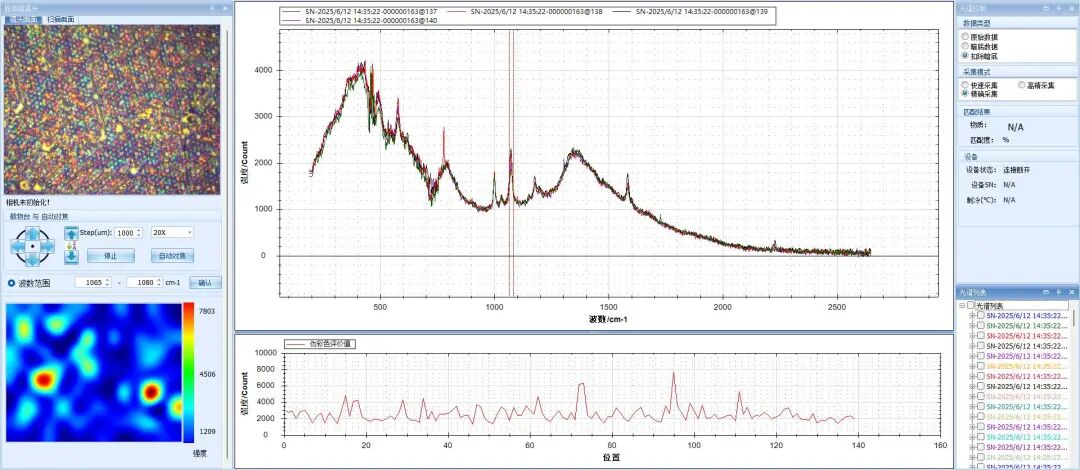Open the 光谱列表 panel window position menu
This screenshot has height=470, width=1080.
[1047, 292]
